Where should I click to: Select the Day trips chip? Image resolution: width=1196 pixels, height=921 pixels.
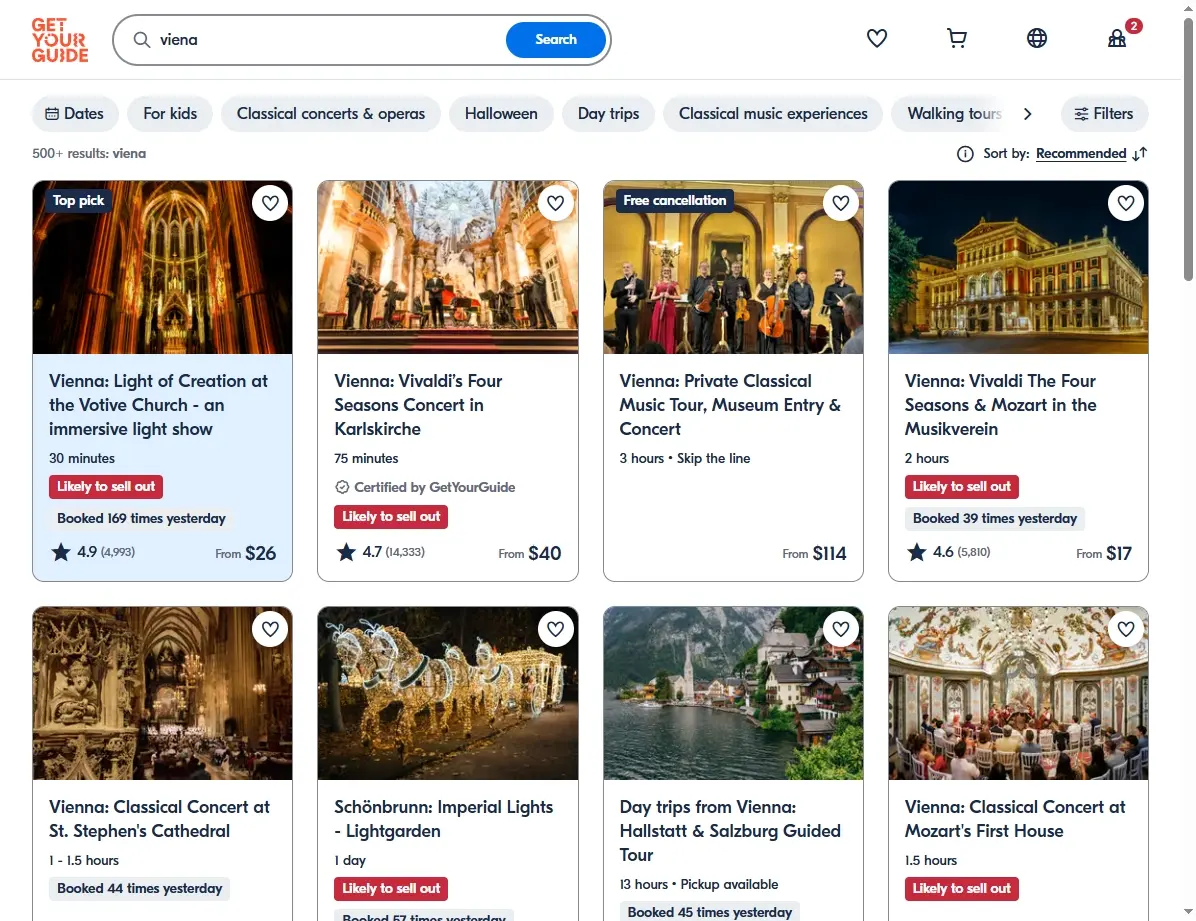coord(609,114)
